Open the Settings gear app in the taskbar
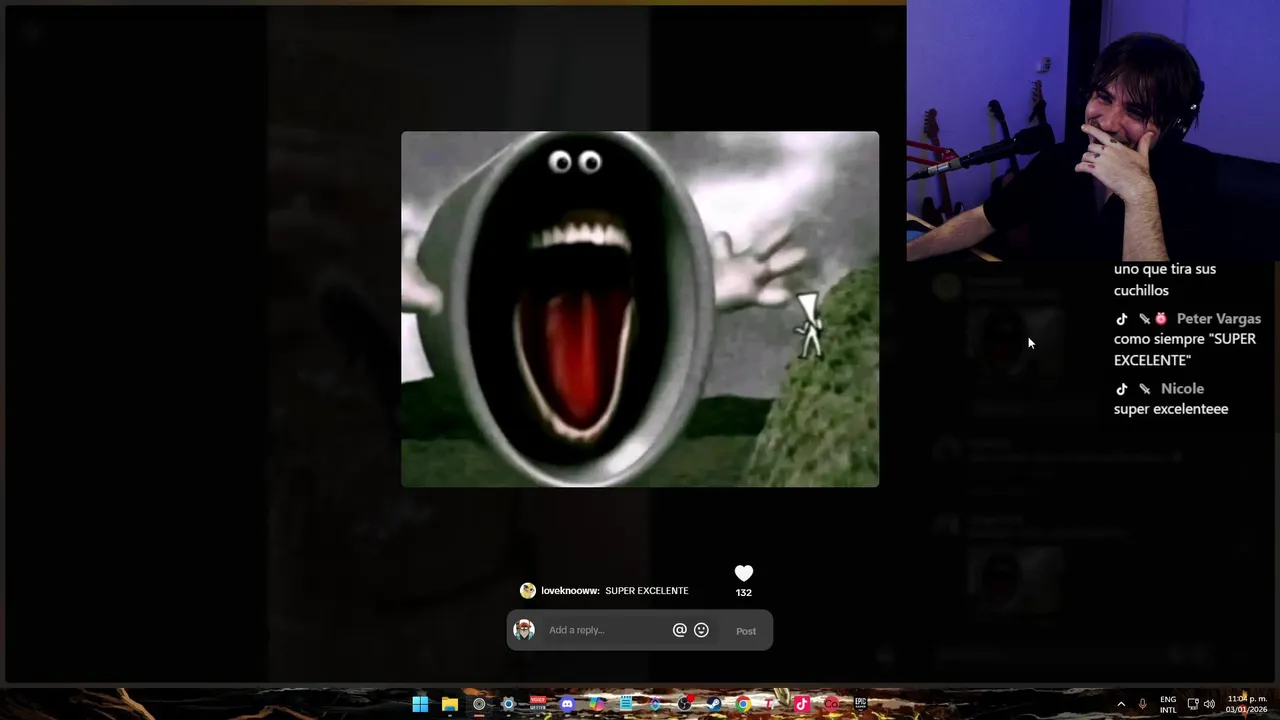Viewport: 1280px width, 720px height. [x=508, y=704]
